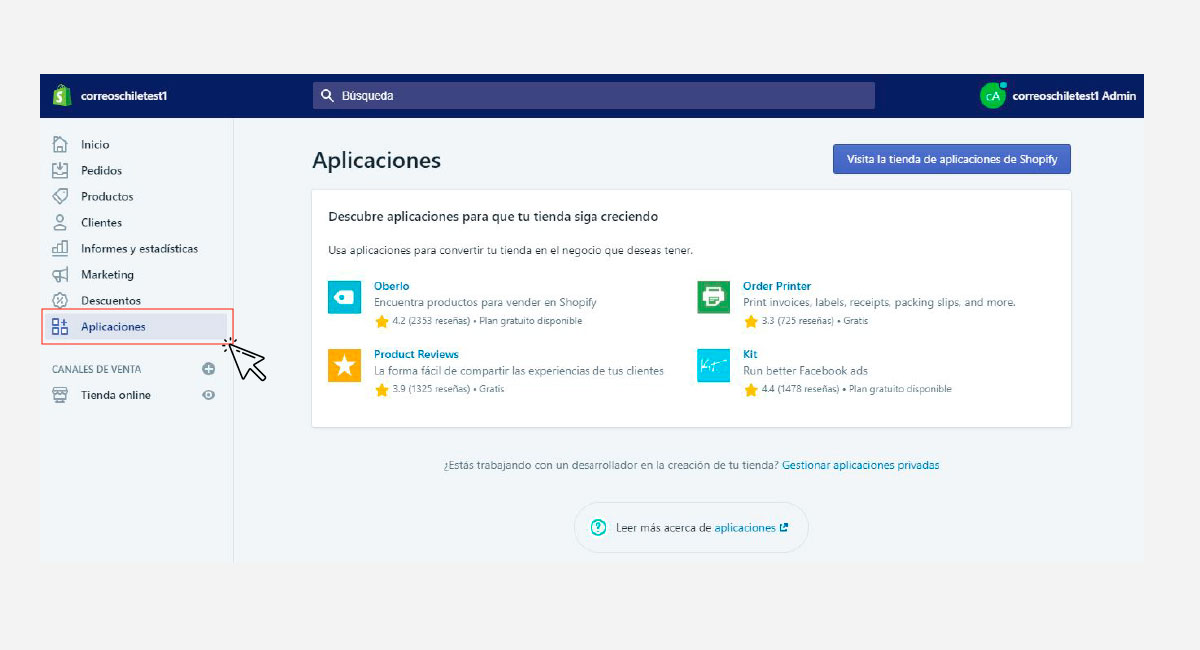Click the Oberlo app icon

344,297
